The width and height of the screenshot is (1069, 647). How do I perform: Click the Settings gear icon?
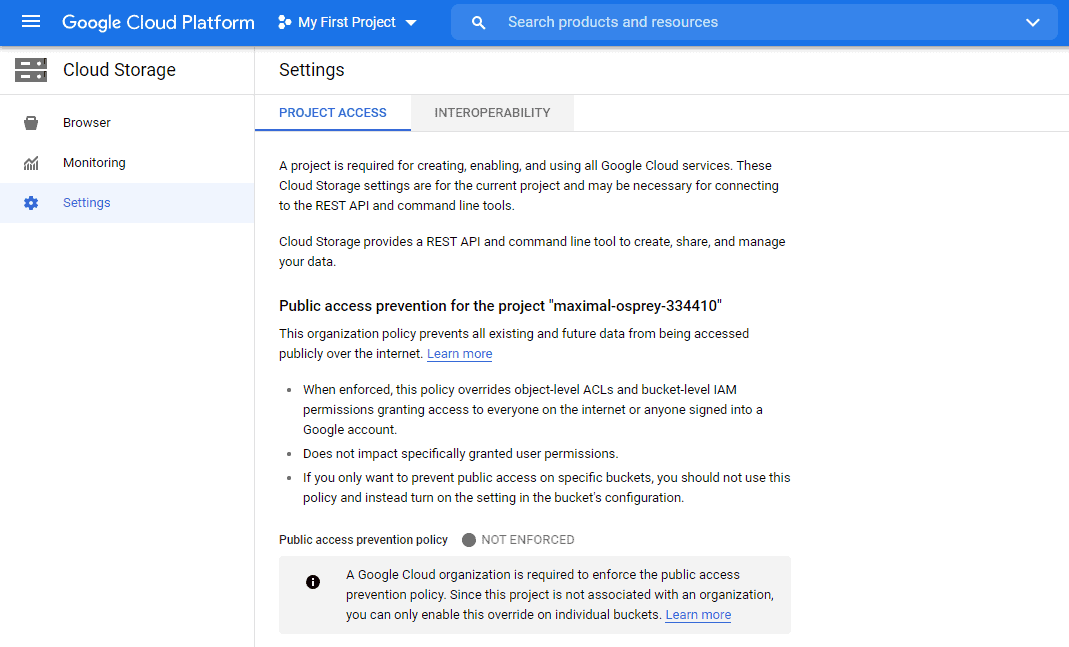(31, 203)
